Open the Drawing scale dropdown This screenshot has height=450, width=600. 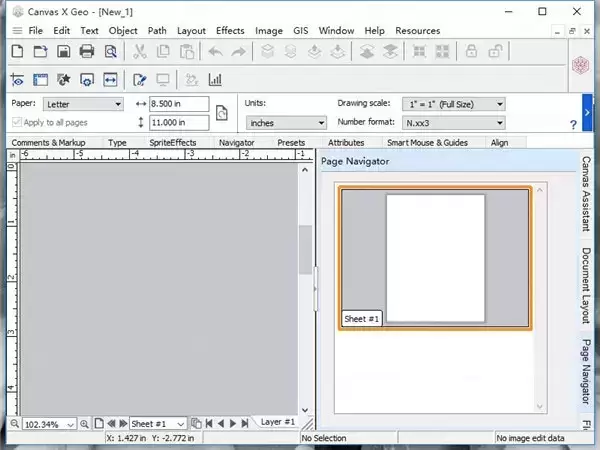coord(453,104)
